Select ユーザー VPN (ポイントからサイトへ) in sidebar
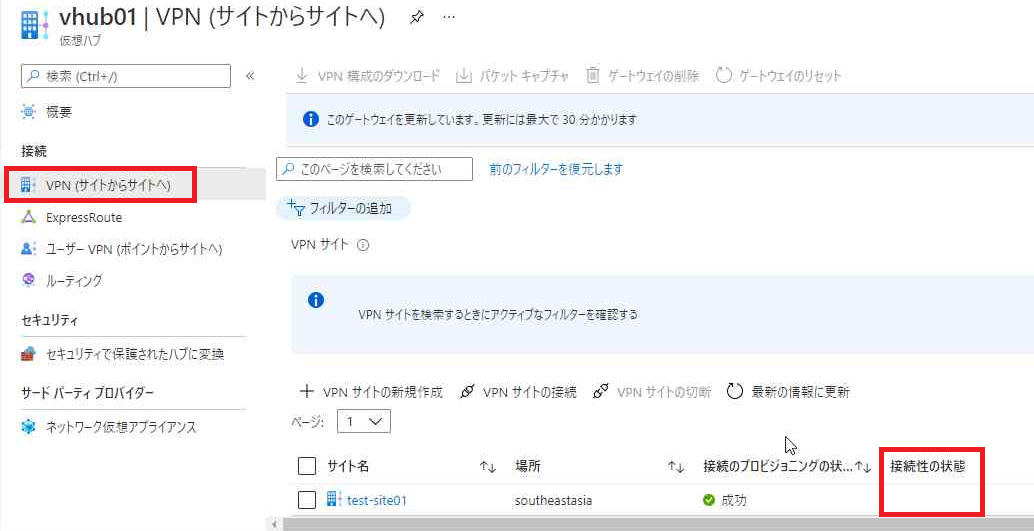1034x531 pixels. pyautogui.click(x=134, y=249)
